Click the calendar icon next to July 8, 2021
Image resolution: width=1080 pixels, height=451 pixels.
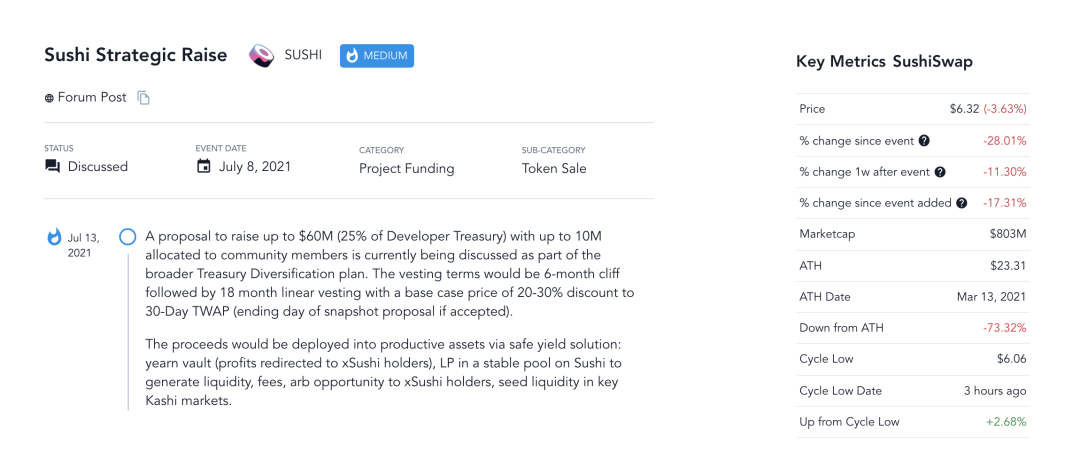pyautogui.click(x=204, y=166)
